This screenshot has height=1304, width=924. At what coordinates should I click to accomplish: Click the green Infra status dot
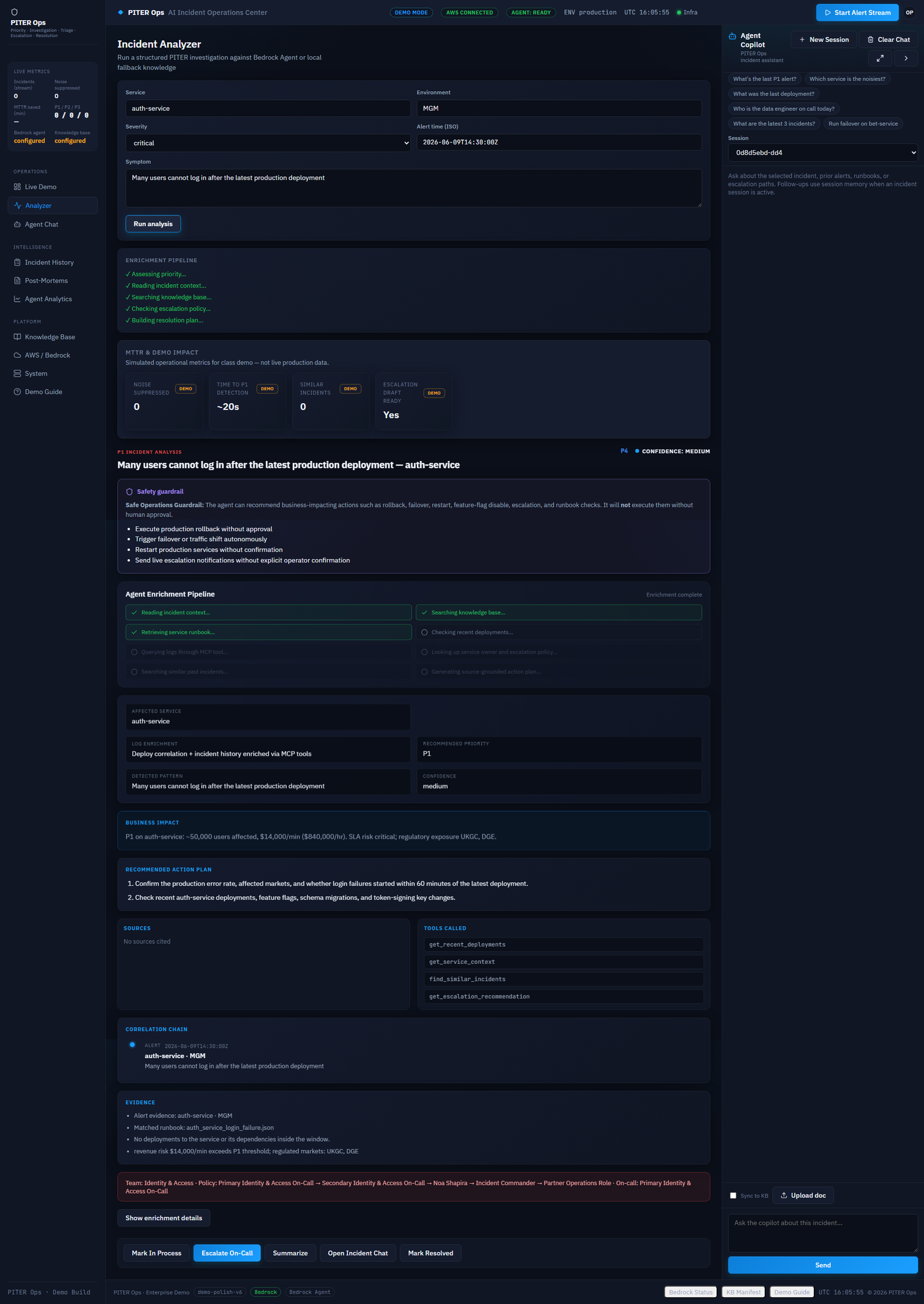(x=679, y=12)
